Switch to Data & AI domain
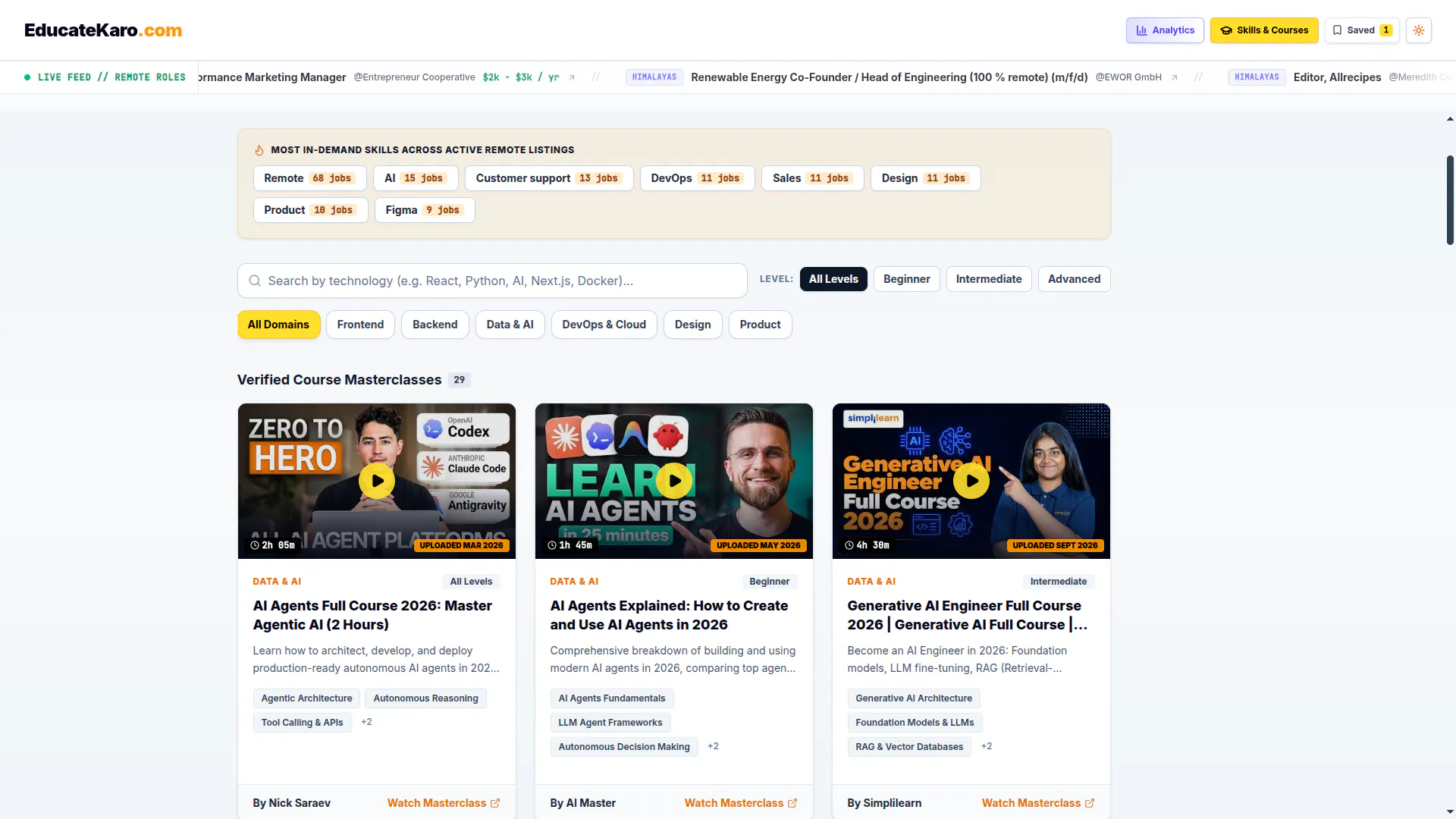The image size is (1456, 819). pyautogui.click(x=510, y=325)
